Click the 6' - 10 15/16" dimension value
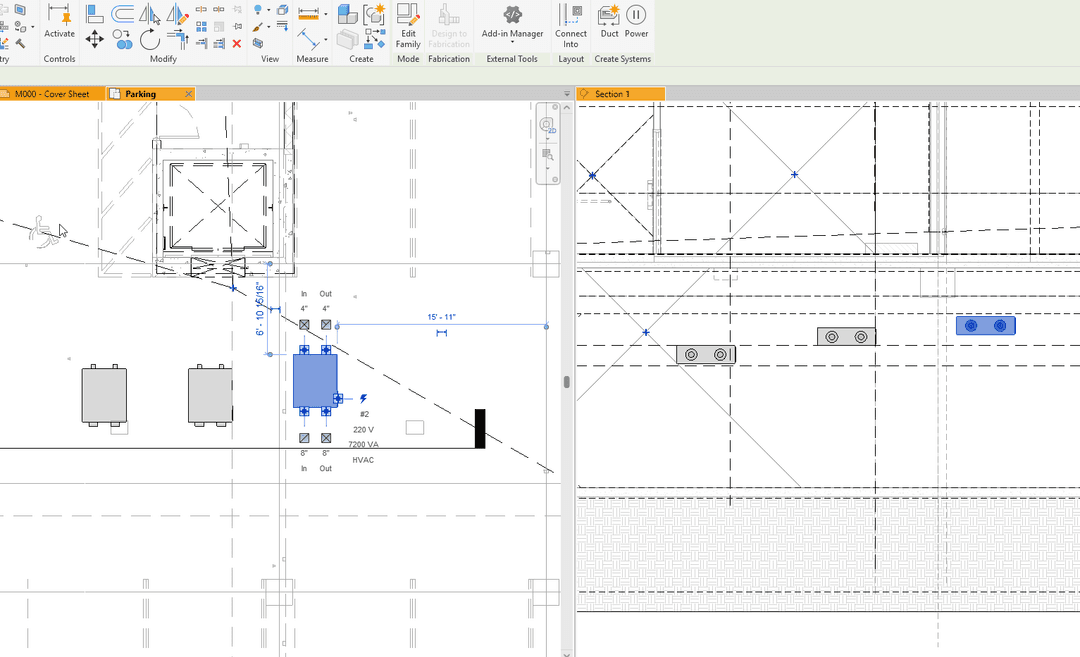The height and width of the screenshot is (657, 1080). click(x=260, y=309)
